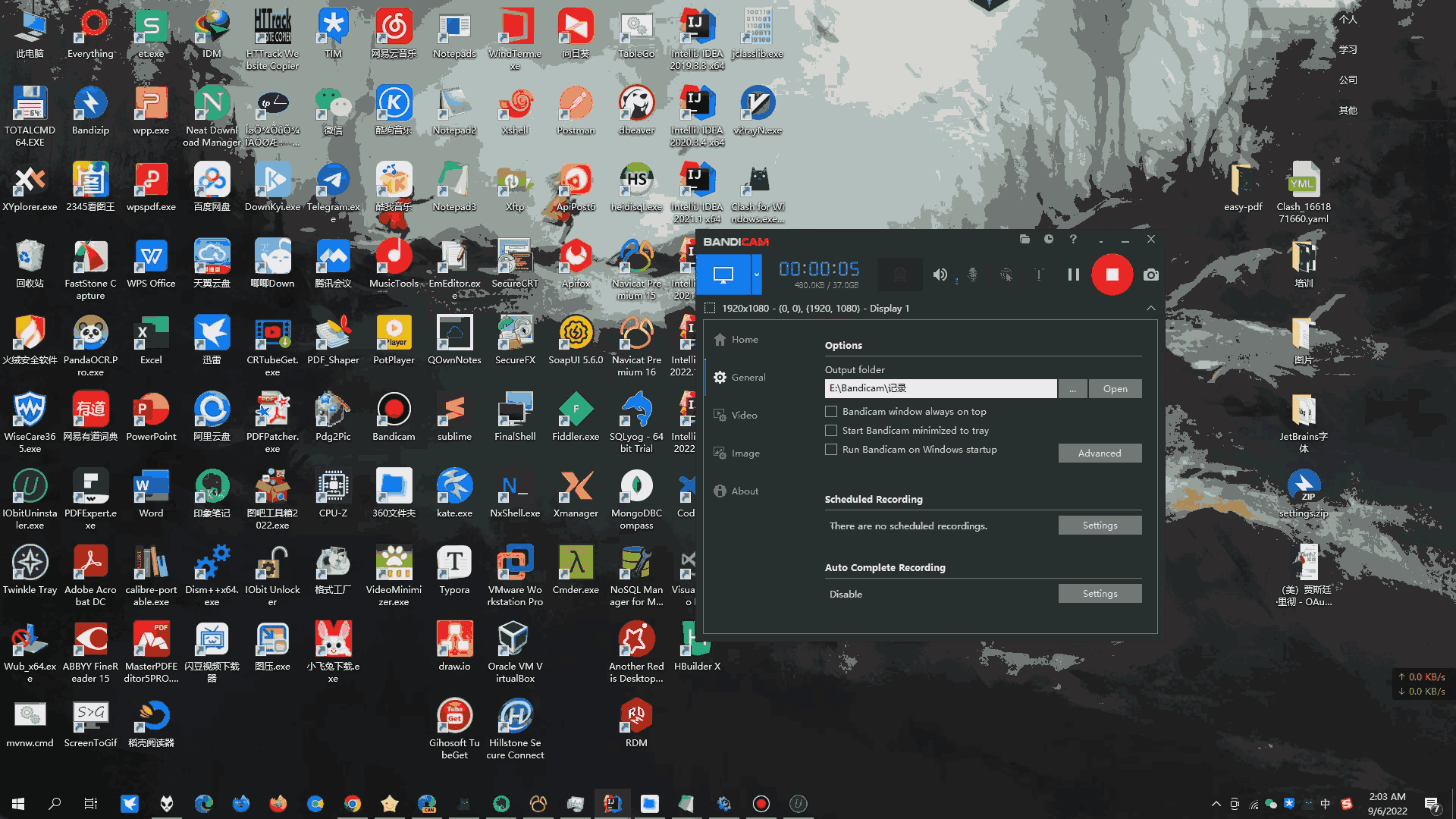Image resolution: width=1456 pixels, height=819 pixels.
Task: Open the screen recording mode dropdown arrow
Action: (x=756, y=275)
